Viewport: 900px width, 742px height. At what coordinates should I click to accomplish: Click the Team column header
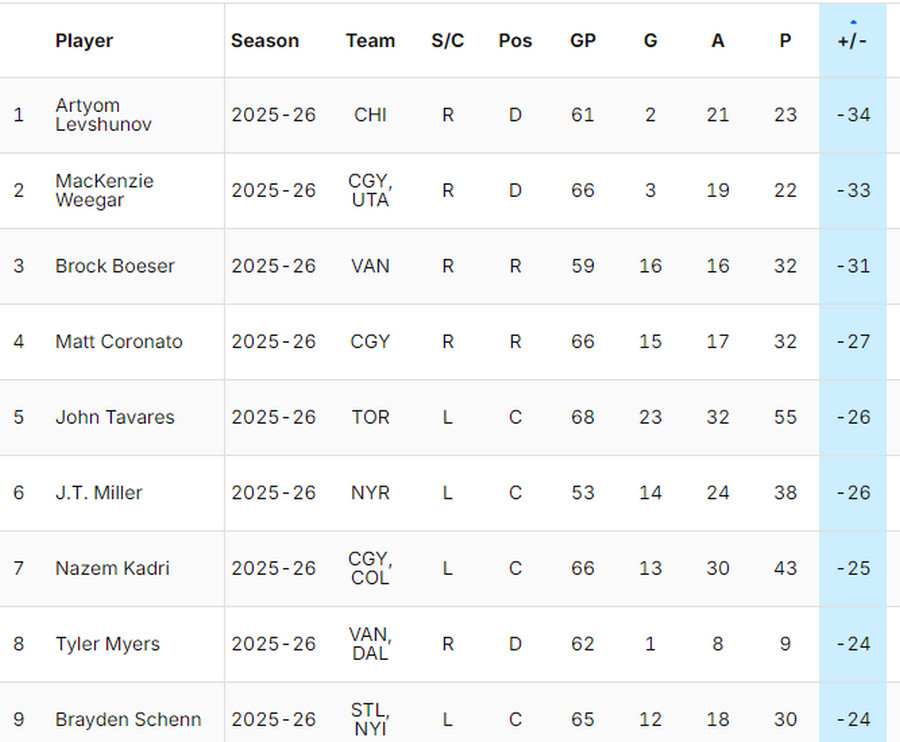(370, 41)
